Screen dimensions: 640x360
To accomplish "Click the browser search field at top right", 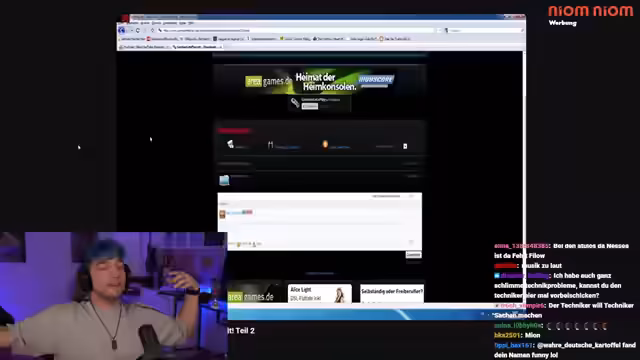I will 484,31.
